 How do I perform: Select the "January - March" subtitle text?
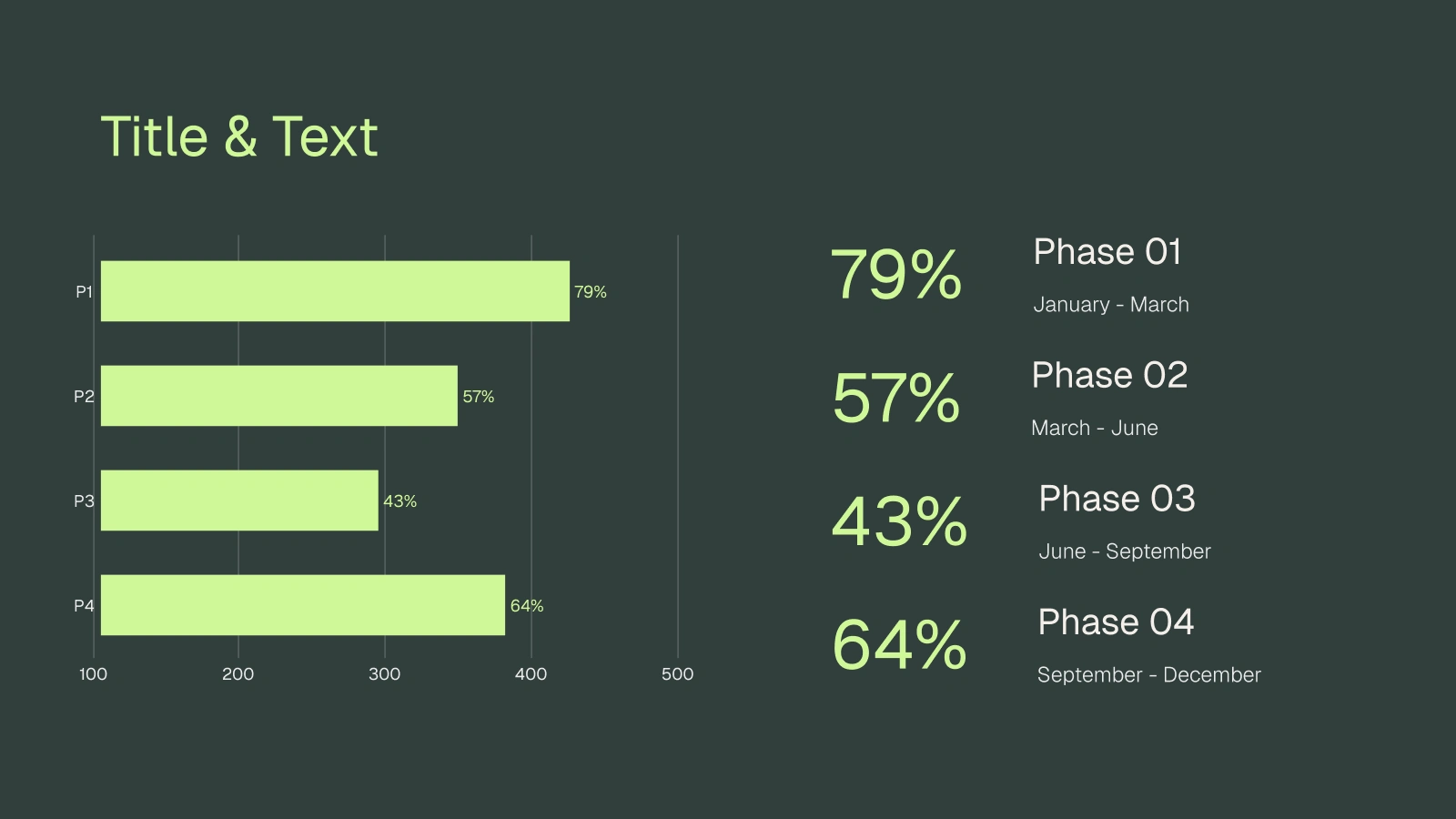[1111, 305]
